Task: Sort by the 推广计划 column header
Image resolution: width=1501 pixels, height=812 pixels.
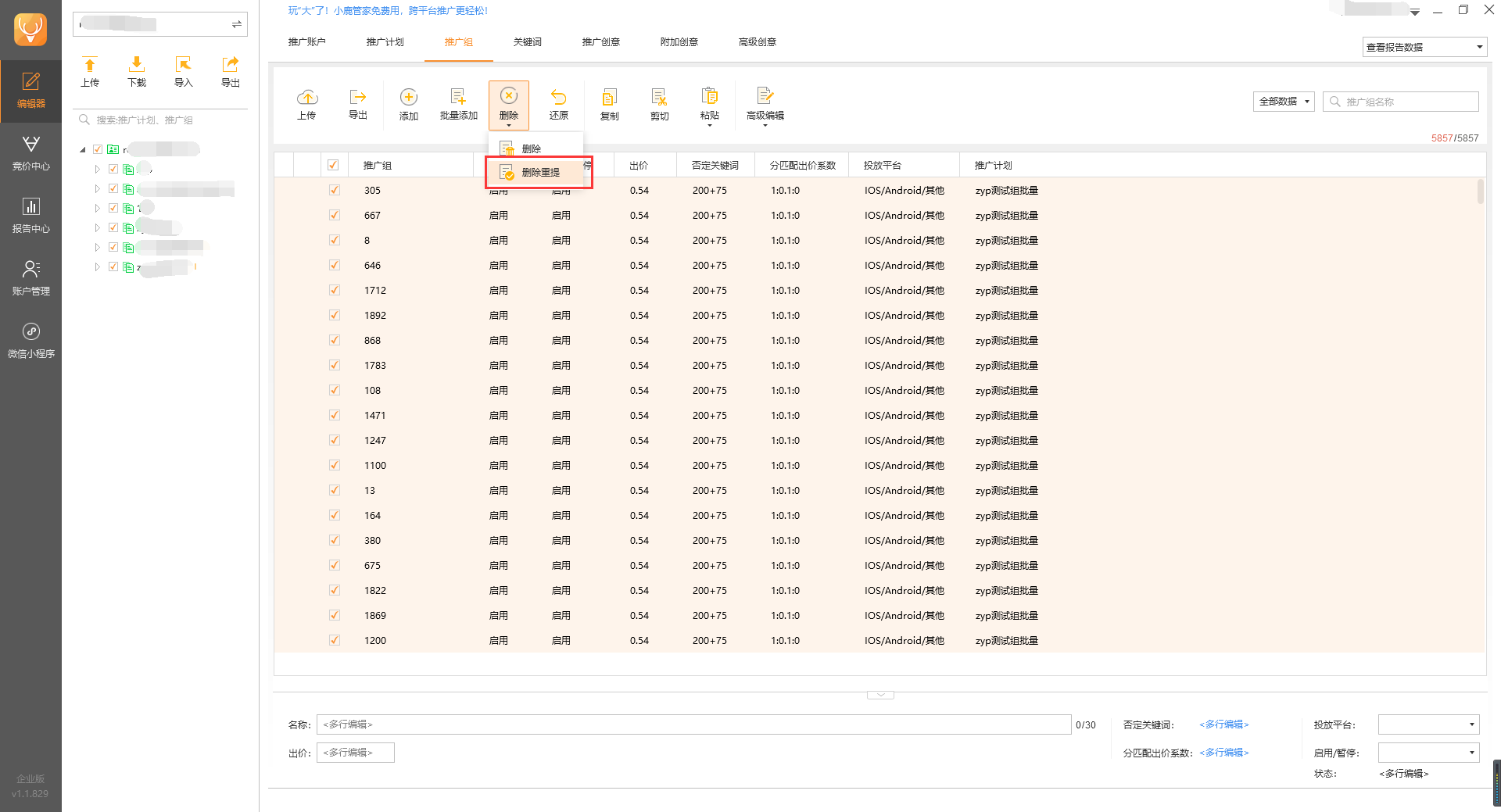Action: (993, 165)
